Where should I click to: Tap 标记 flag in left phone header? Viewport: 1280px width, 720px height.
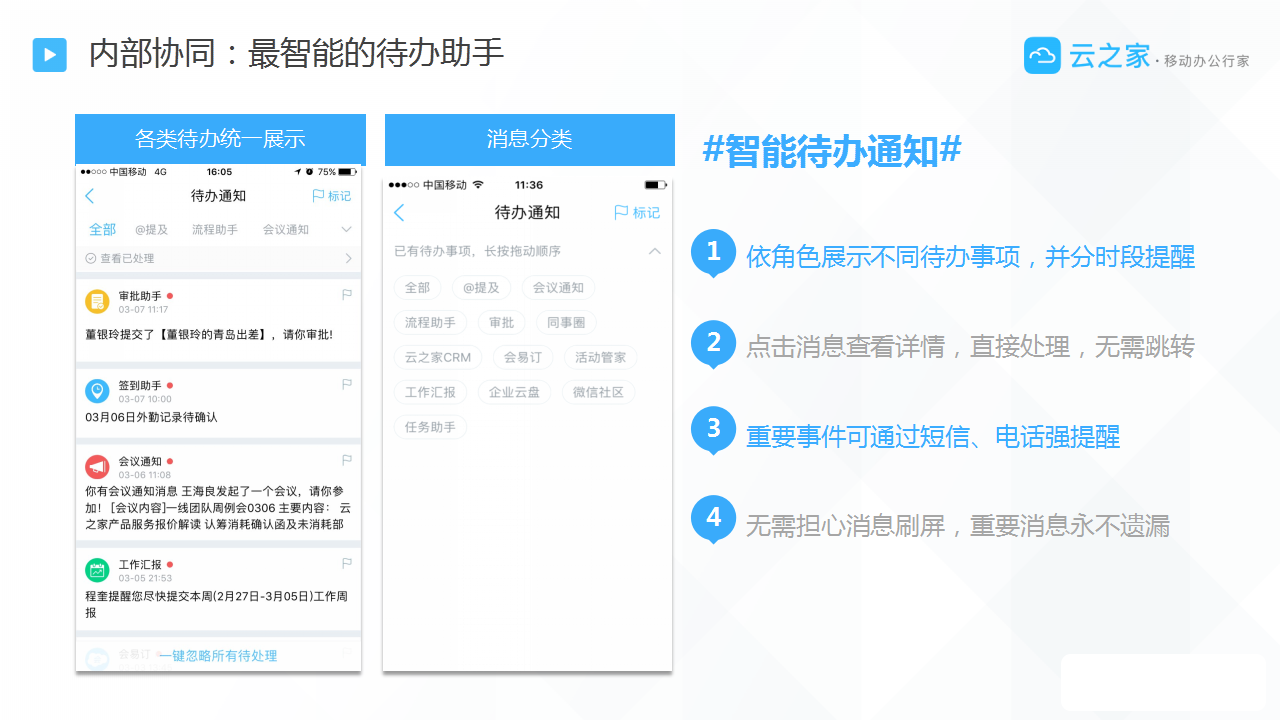point(331,196)
